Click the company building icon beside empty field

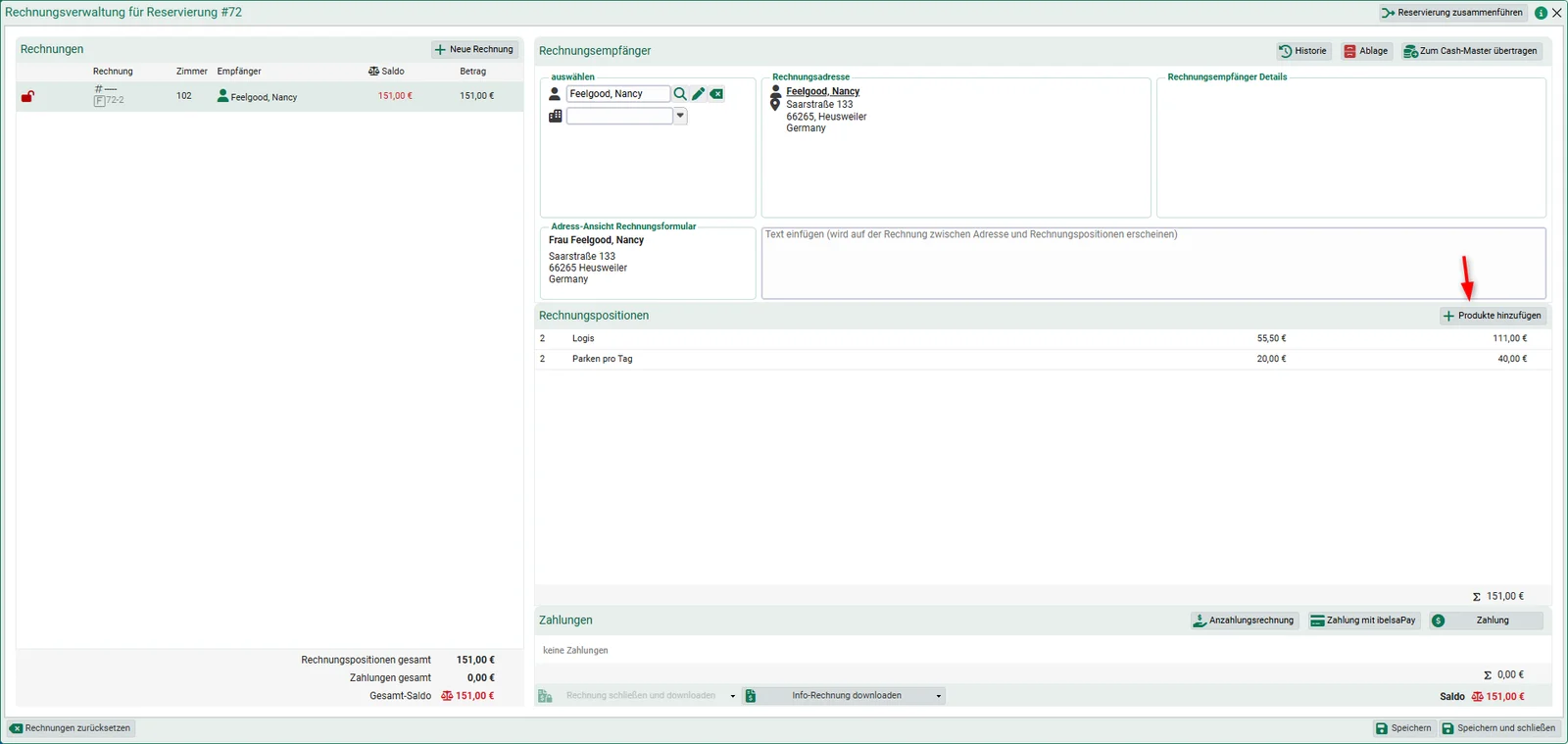(x=556, y=116)
